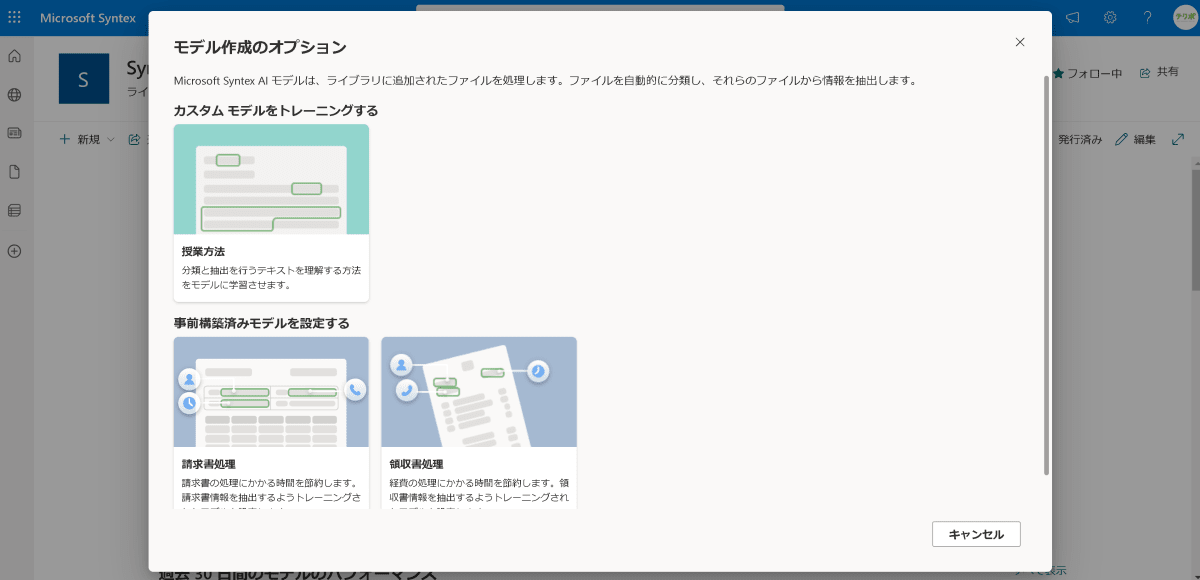Open the help question mark icon

pos(1147,17)
